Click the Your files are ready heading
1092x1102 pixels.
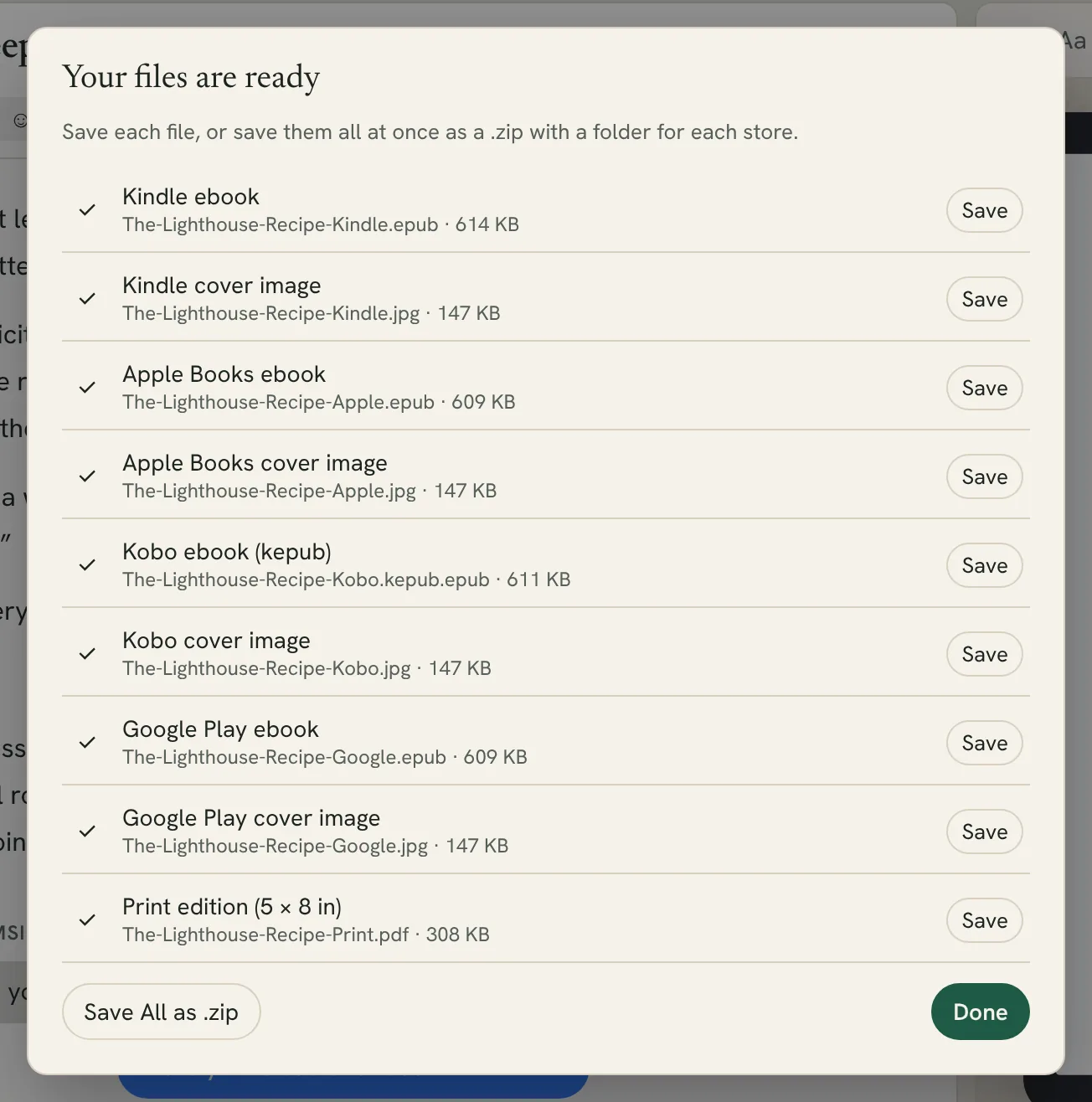coord(191,77)
